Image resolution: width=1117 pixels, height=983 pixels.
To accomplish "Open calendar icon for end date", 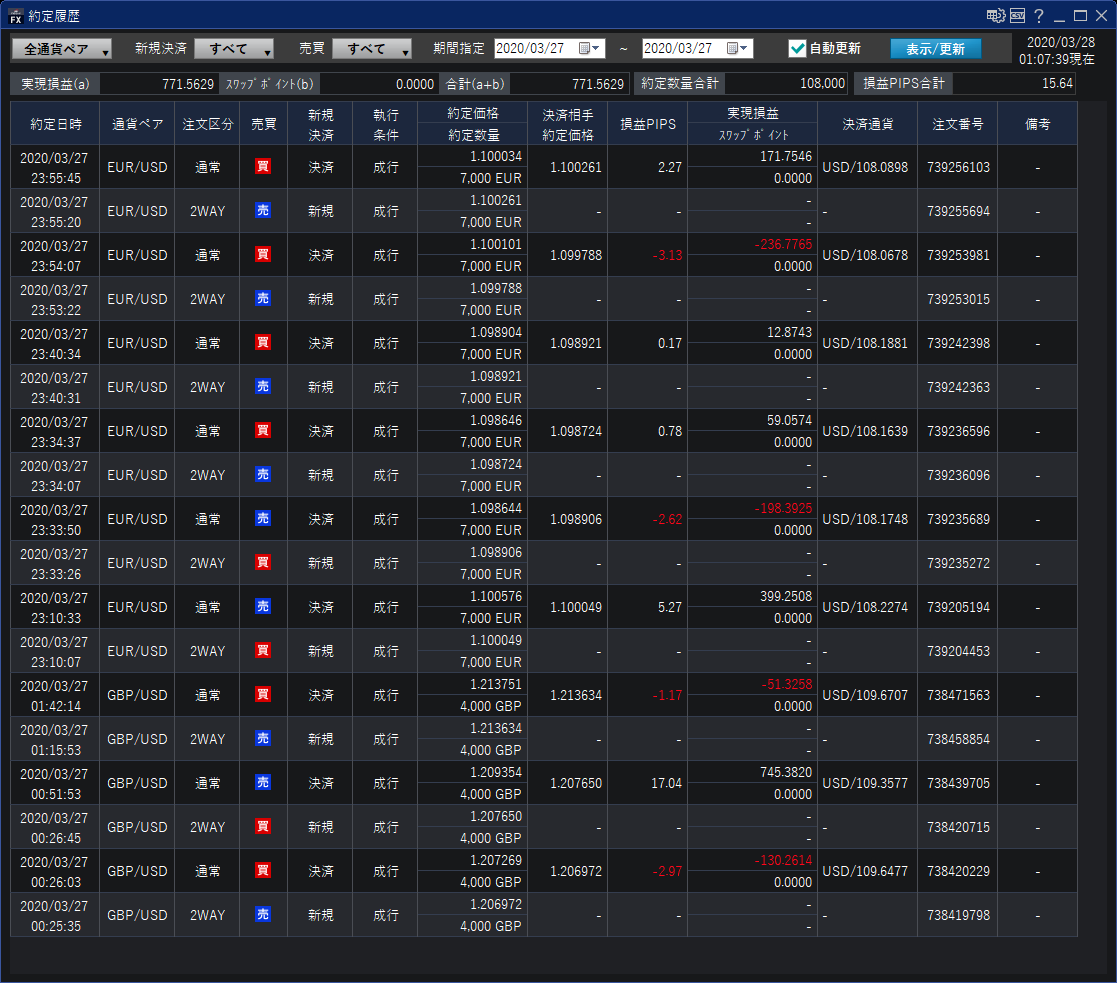I will tap(733, 48).
